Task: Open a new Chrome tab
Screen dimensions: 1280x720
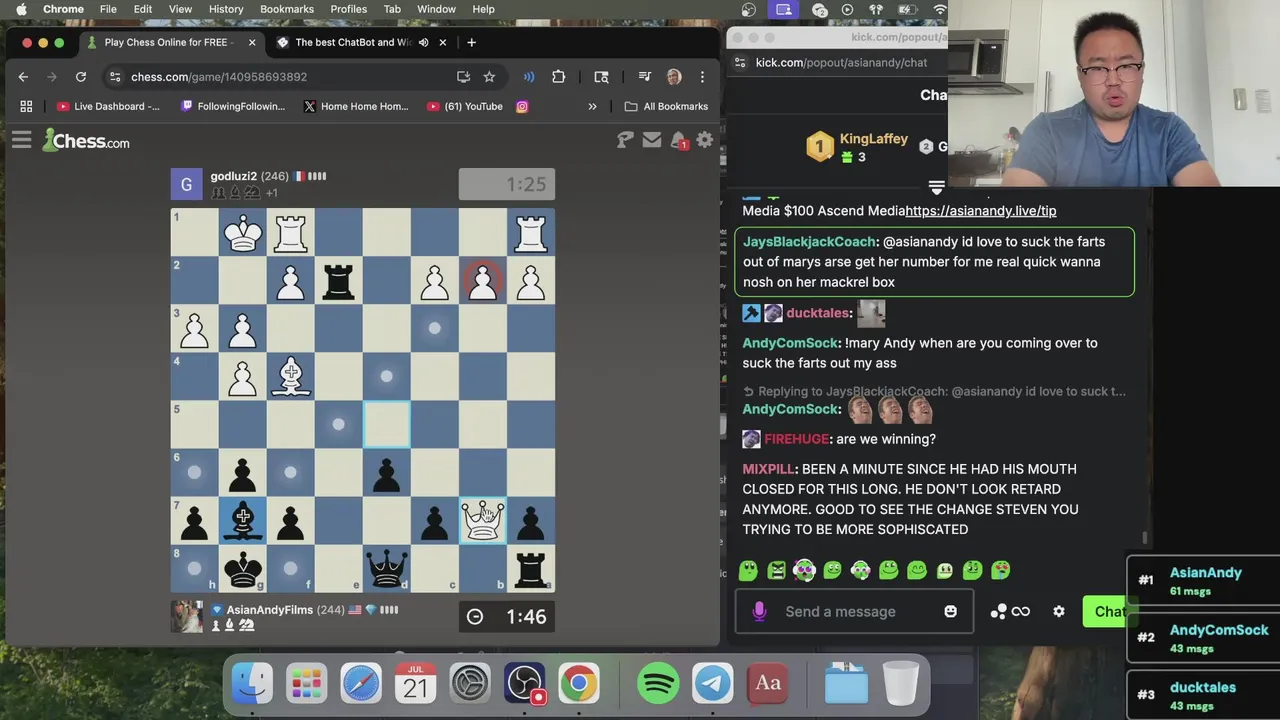Action: pyautogui.click(x=471, y=42)
